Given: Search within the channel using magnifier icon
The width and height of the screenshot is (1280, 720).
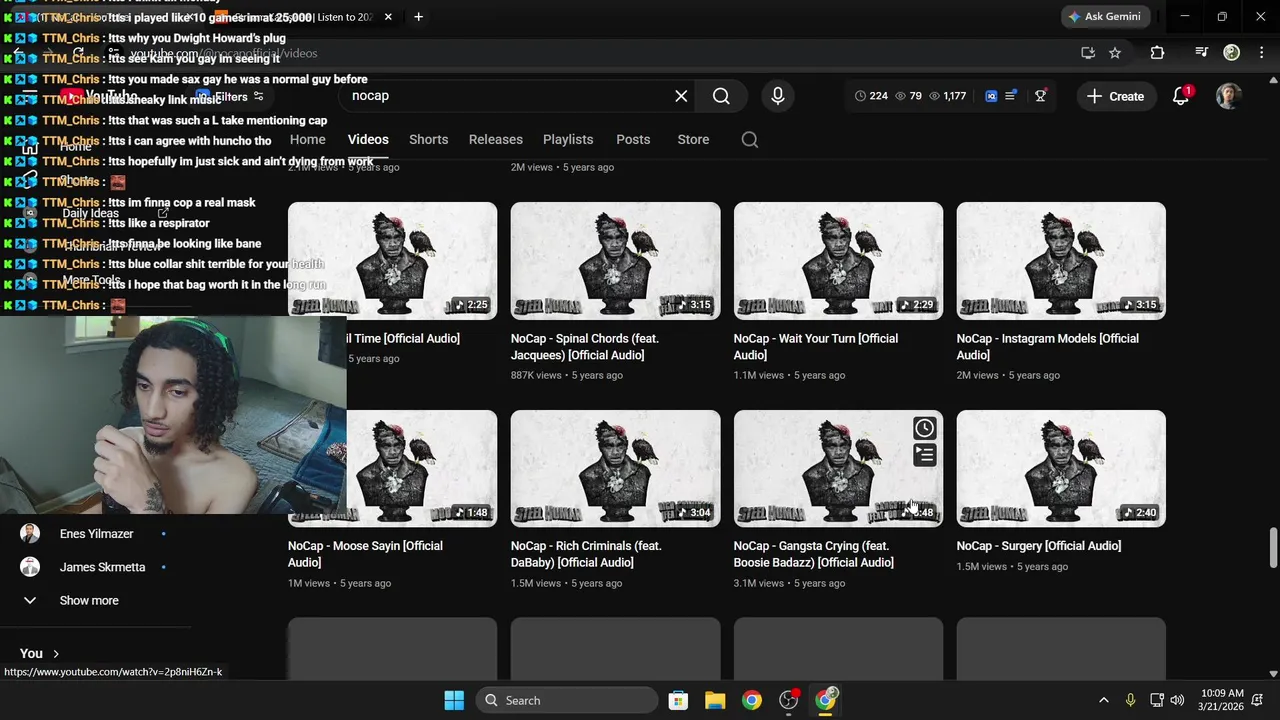Looking at the screenshot, I should coord(750,140).
